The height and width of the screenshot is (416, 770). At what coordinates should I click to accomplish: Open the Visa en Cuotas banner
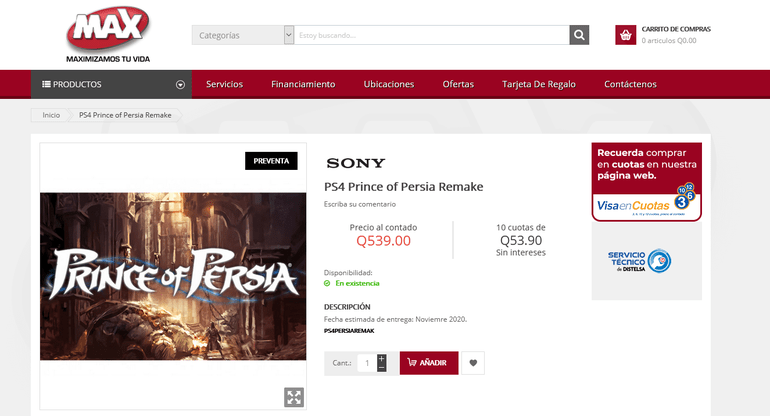[646, 181]
